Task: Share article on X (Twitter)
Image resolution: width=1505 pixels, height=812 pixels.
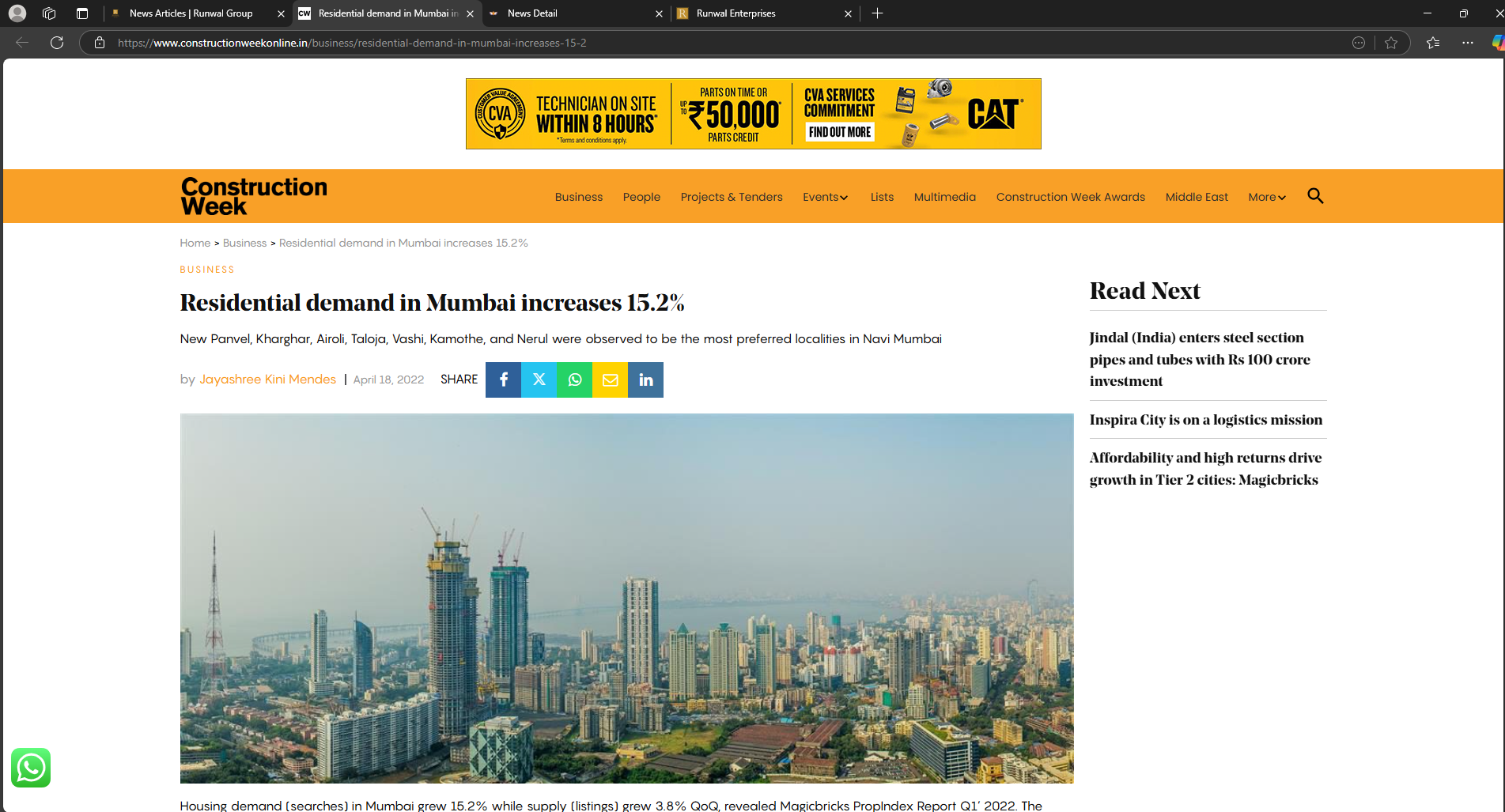Action: (539, 380)
